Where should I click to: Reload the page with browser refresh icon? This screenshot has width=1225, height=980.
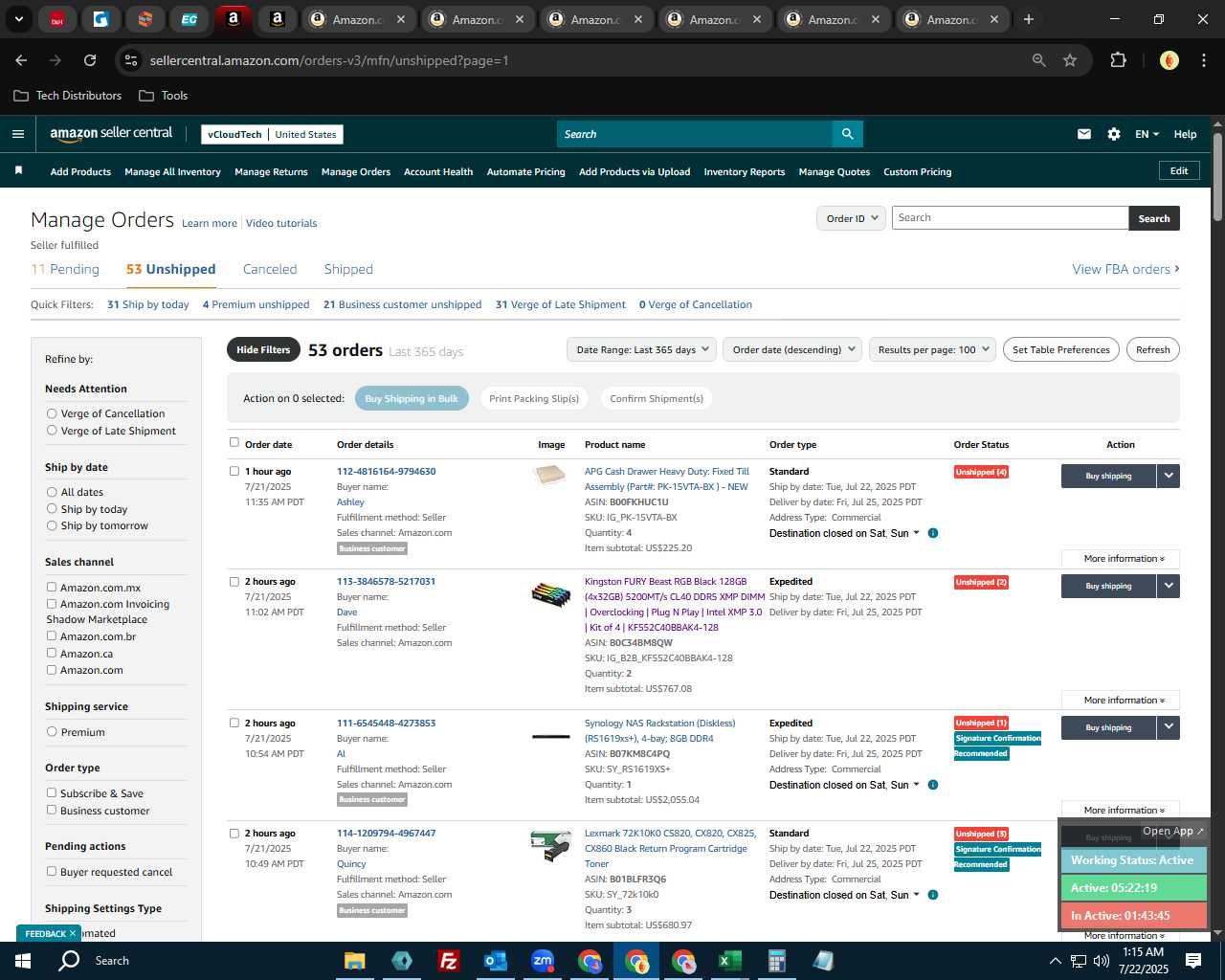90,60
